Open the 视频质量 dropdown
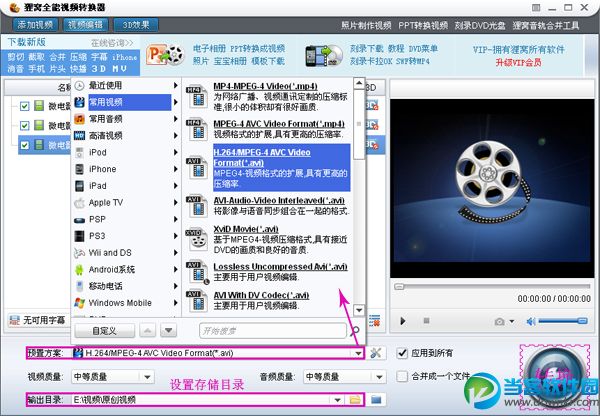The image size is (600, 416). coord(148,377)
